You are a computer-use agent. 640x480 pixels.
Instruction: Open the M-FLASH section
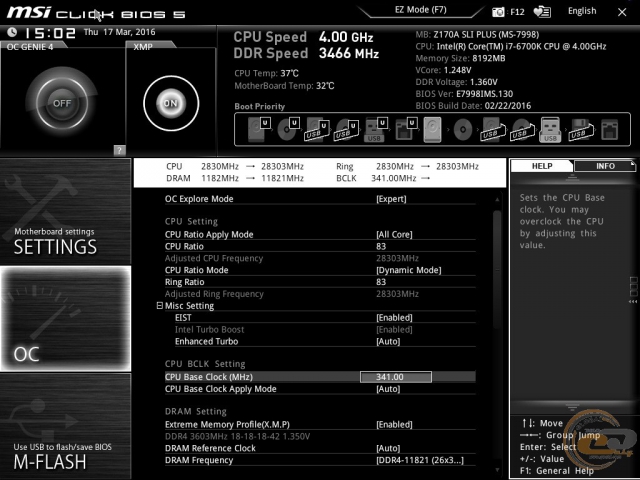point(65,426)
